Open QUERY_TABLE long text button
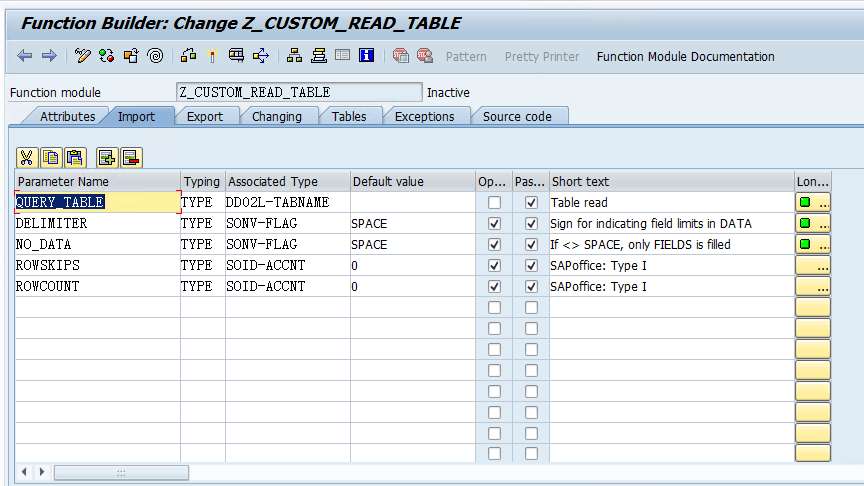This screenshot has height=486, width=864. pyautogui.click(x=813, y=202)
